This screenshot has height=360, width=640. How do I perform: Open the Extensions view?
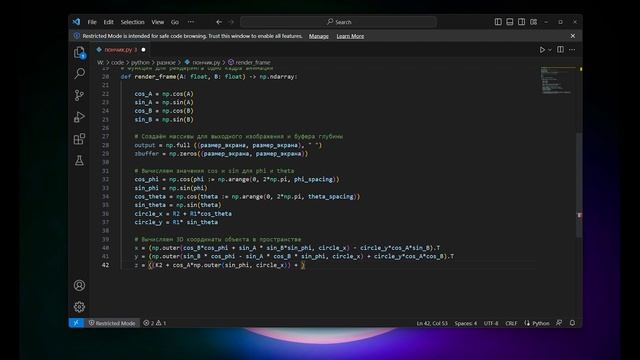coord(79,139)
